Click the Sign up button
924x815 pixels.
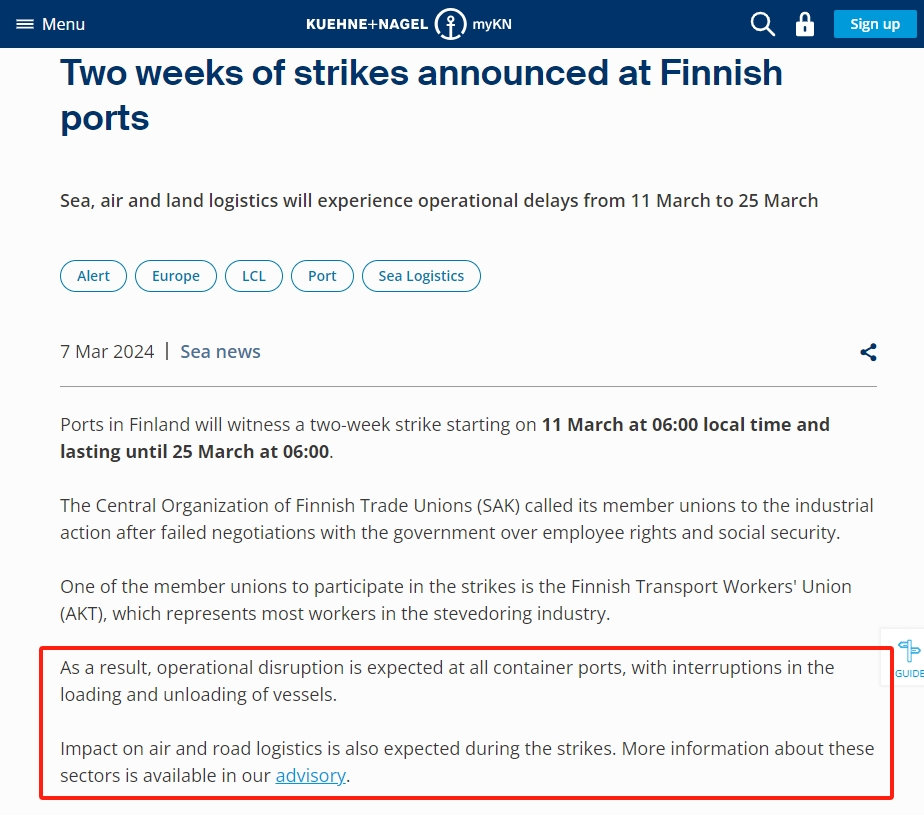[875, 24]
